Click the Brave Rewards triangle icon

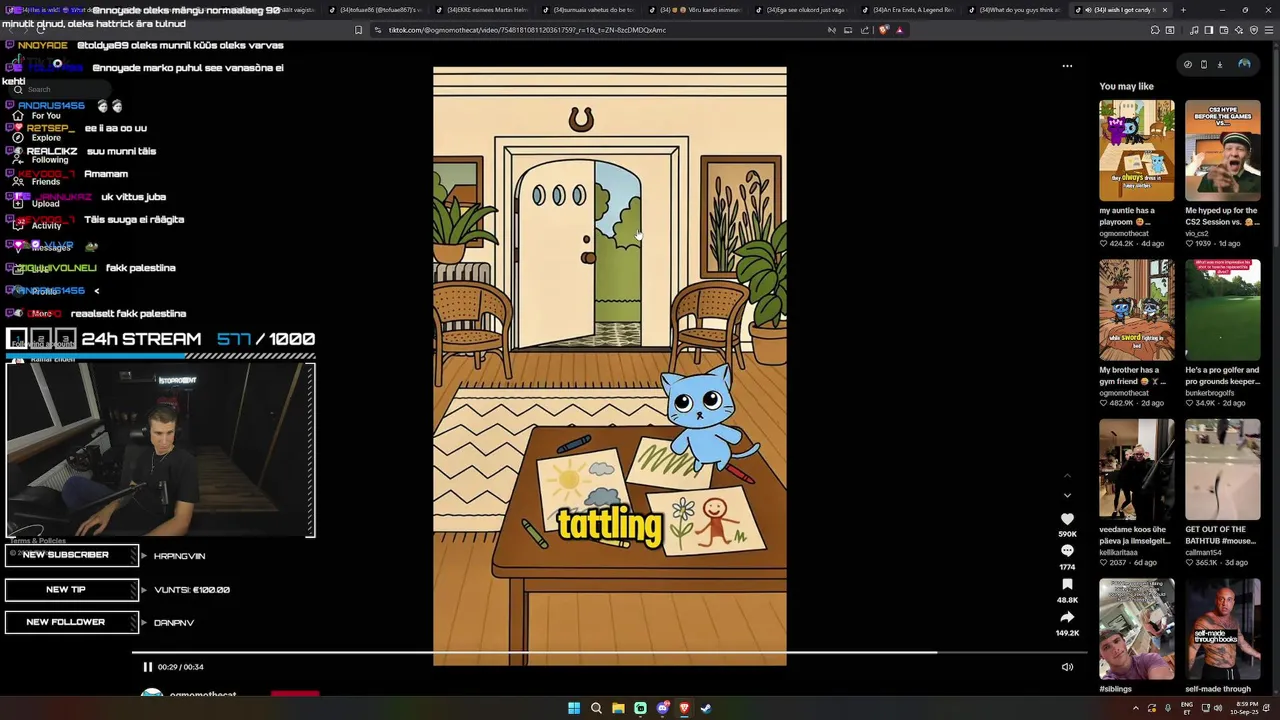(899, 30)
